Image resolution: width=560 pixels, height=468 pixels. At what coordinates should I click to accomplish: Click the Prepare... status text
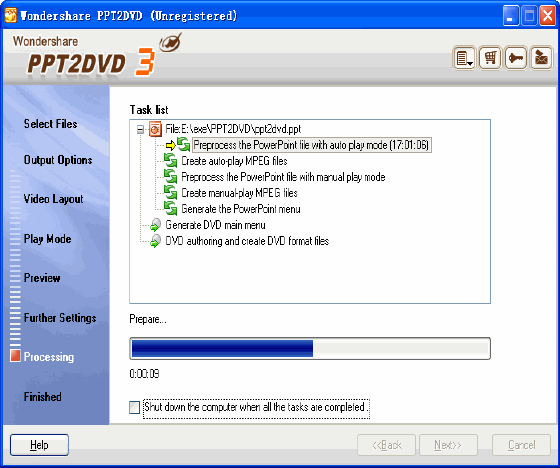148,319
